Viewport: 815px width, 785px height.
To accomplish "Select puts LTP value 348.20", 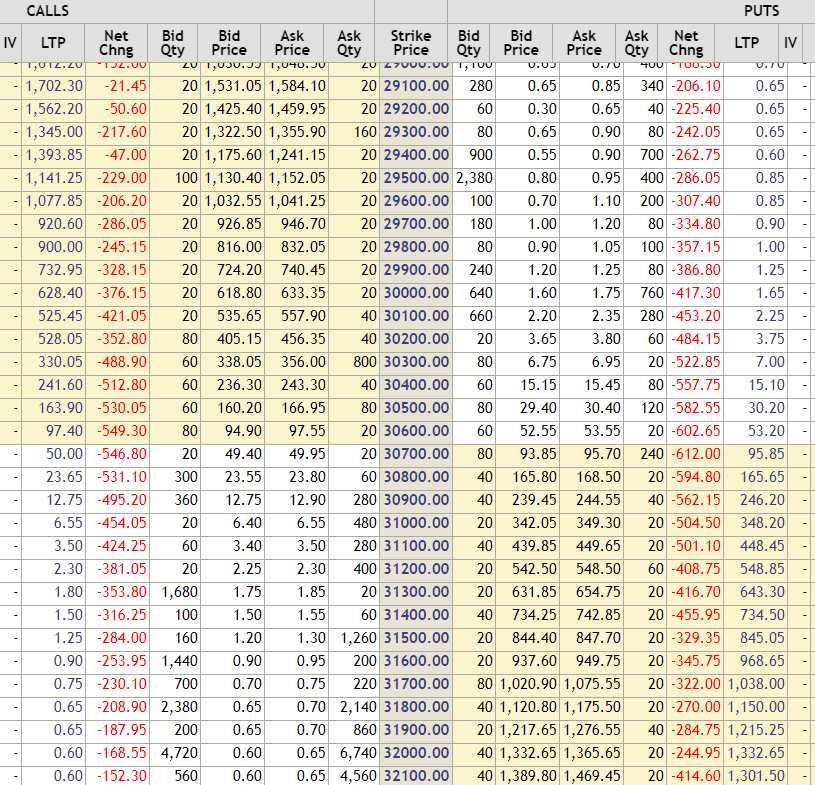I will click(x=763, y=522).
